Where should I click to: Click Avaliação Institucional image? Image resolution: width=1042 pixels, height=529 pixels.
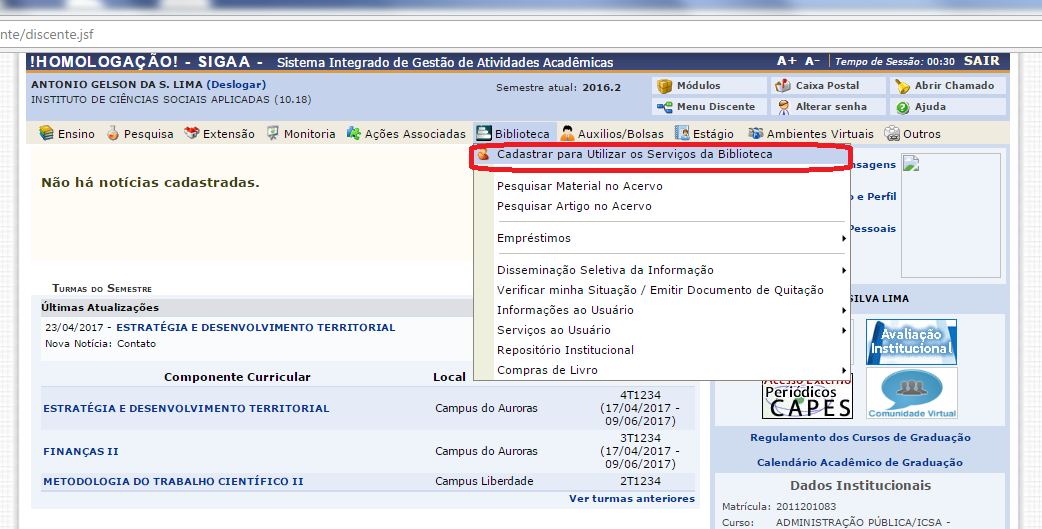(x=910, y=342)
